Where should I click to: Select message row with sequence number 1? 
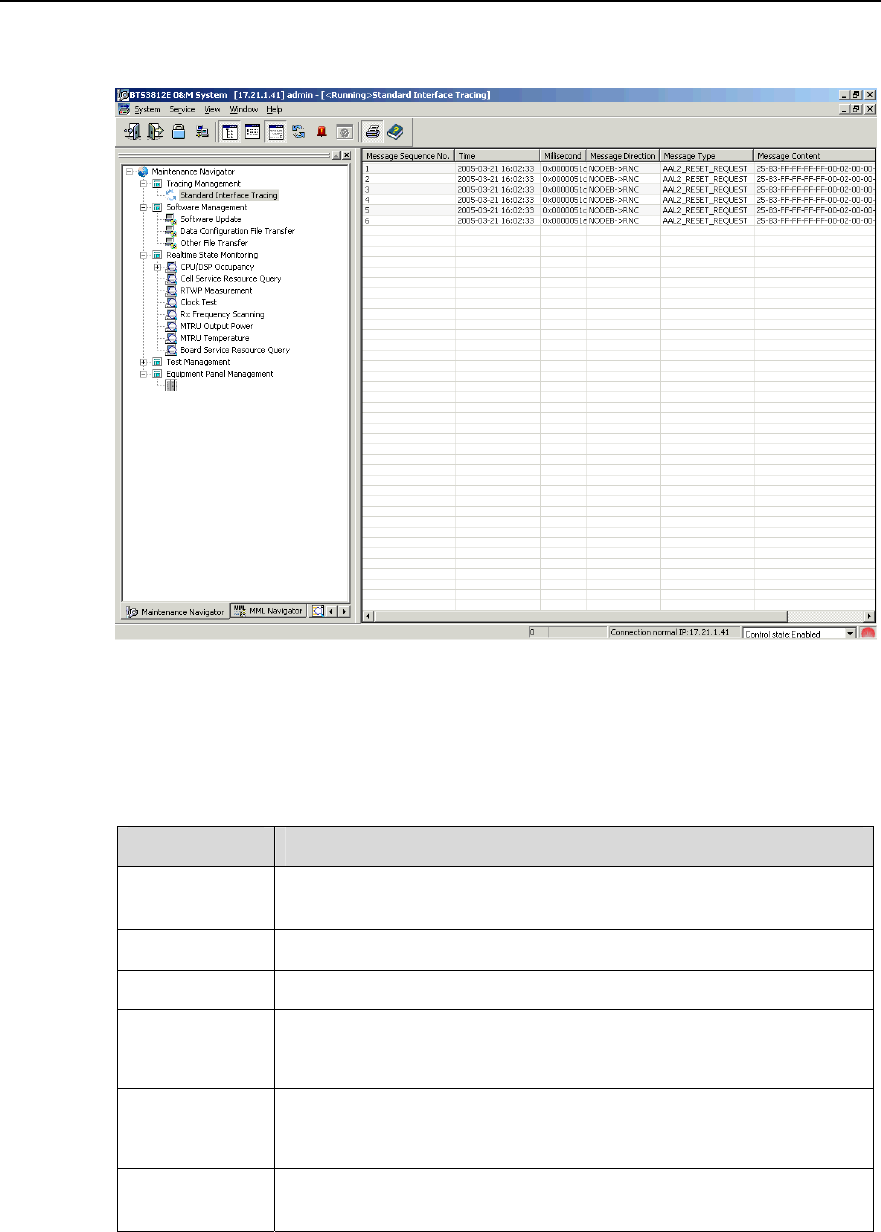click(x=619, y=170)
